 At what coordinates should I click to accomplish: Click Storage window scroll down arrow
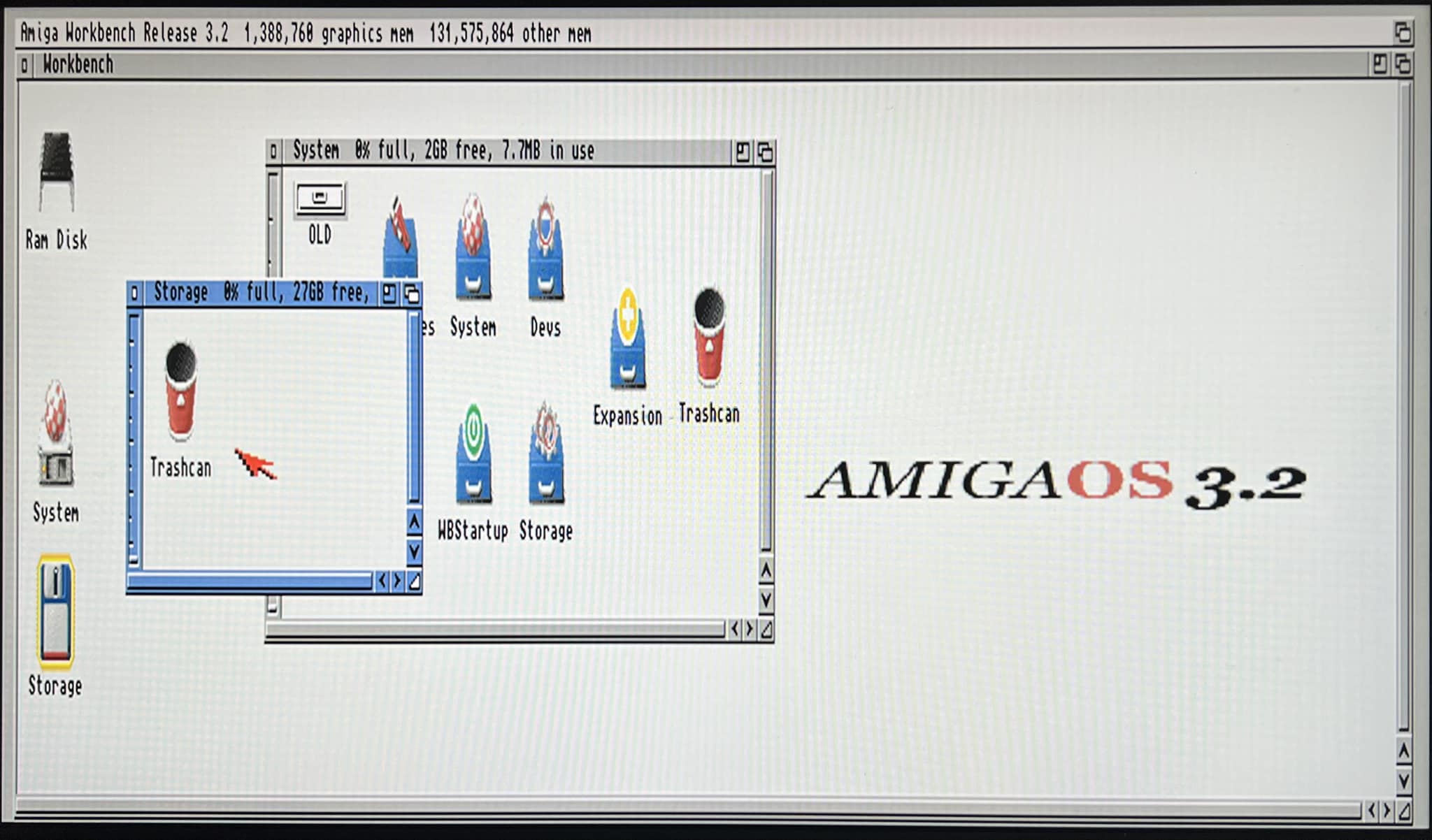pos(414,551)
